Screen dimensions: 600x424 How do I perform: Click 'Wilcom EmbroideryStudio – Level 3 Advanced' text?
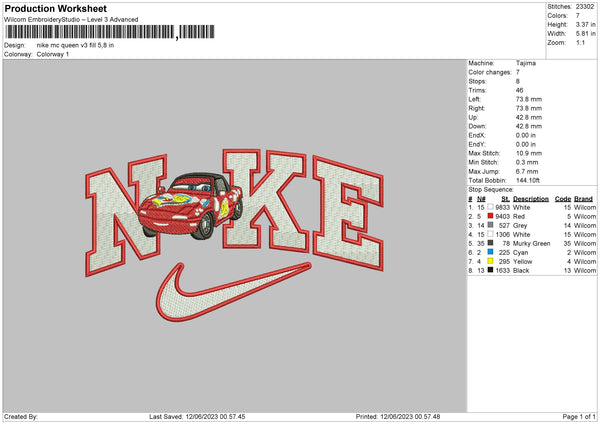tap(71, 20)
